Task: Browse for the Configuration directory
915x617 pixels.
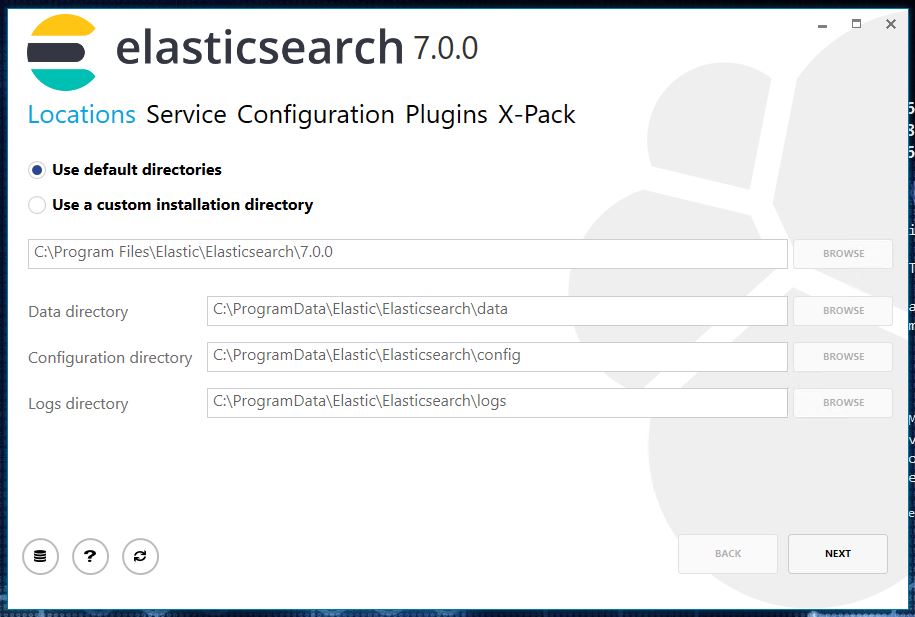Action: 843,357
